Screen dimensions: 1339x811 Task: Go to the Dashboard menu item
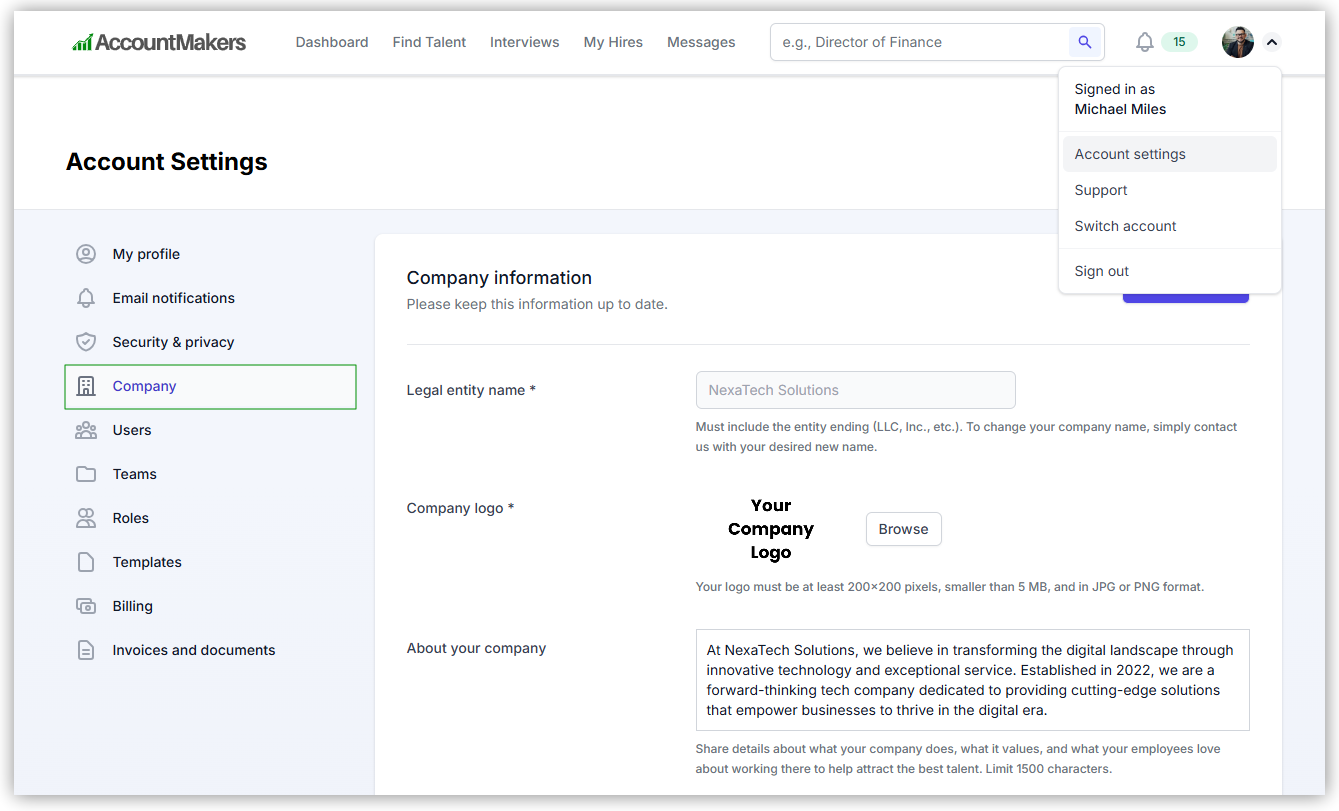click(331, 42)
